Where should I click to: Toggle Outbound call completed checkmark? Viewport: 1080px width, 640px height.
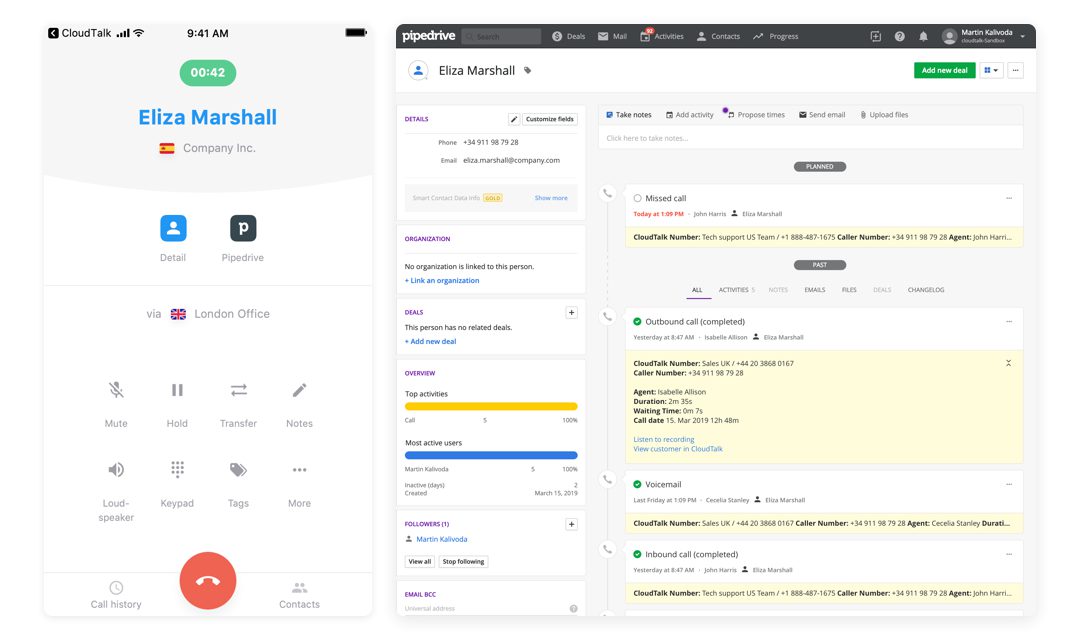[x=637, y=322]
